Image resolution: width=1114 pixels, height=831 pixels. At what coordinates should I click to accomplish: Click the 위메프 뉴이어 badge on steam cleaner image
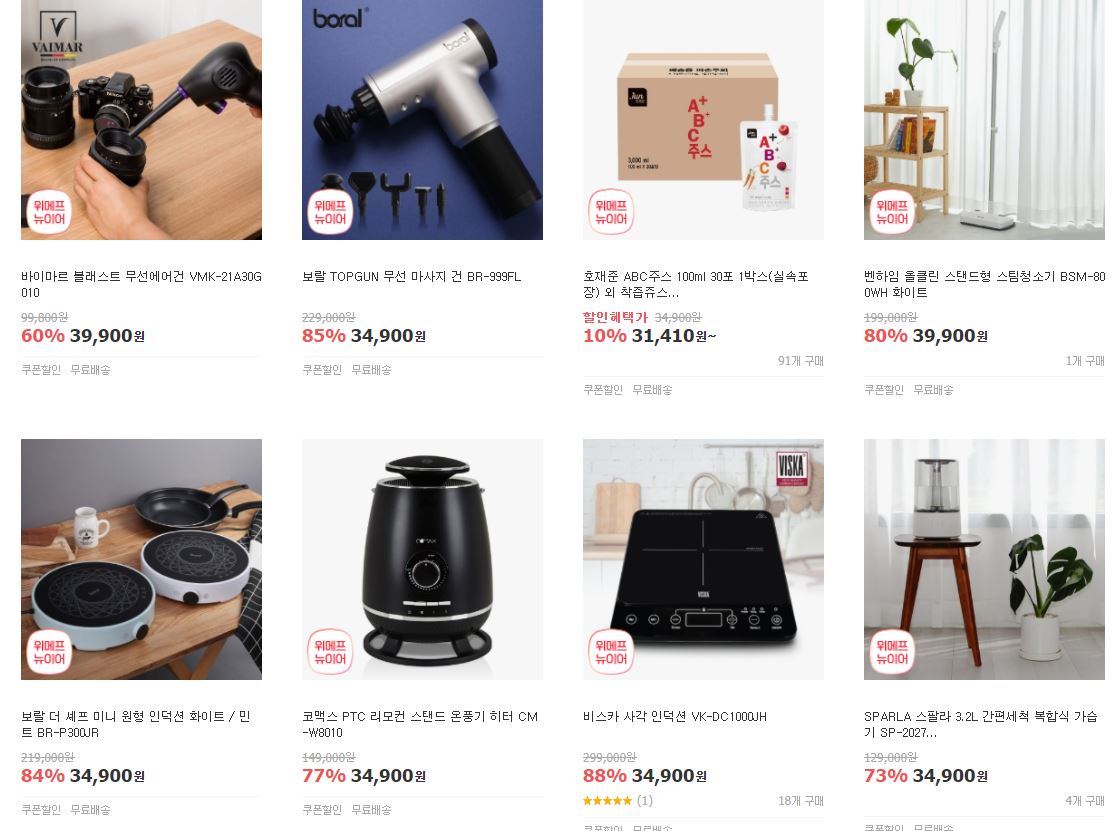pyautogui.click(x=892, y=212)
